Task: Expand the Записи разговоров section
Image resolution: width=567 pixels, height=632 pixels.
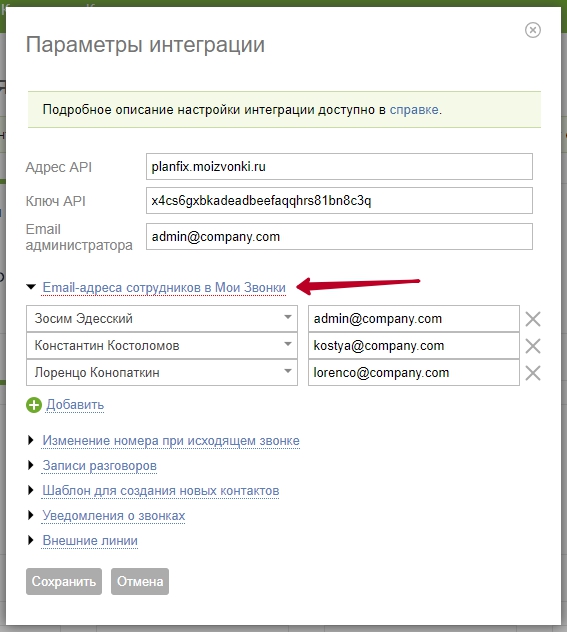Action: click(100, 466)
